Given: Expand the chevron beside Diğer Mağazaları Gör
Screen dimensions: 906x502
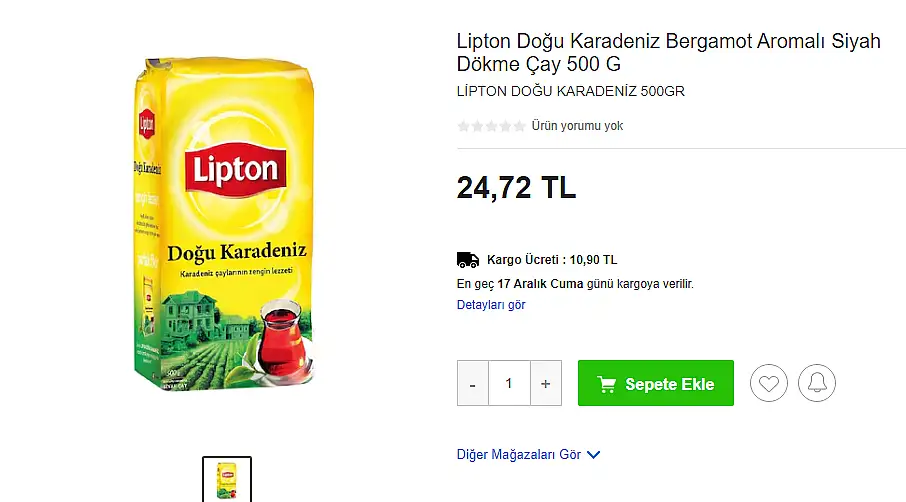Looking at the screenshot, I should [x=593, y=455].
